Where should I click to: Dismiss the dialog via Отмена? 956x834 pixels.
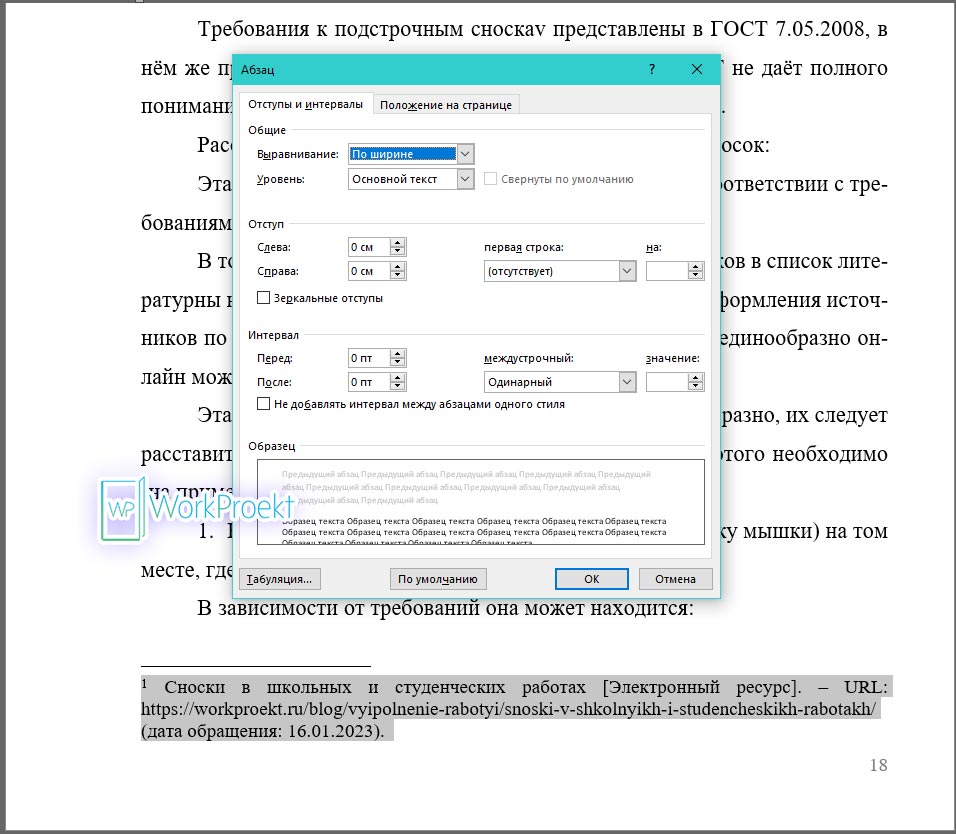pyautogui.click(x=675, y=578)
